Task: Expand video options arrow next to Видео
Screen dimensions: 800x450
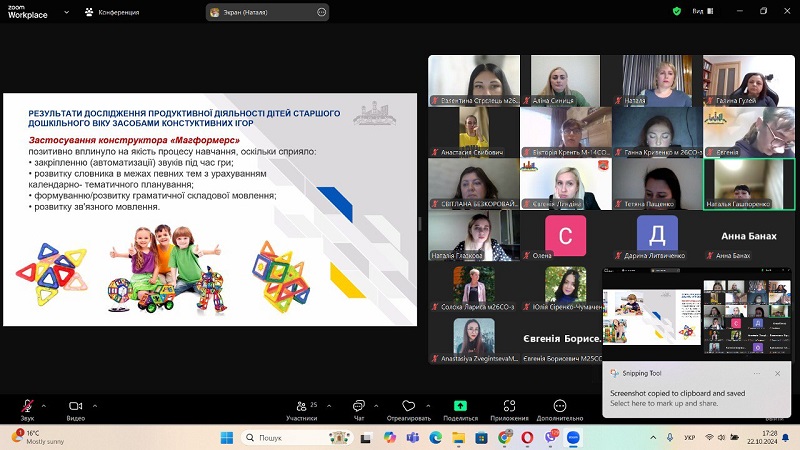Action: pos(95,406)
